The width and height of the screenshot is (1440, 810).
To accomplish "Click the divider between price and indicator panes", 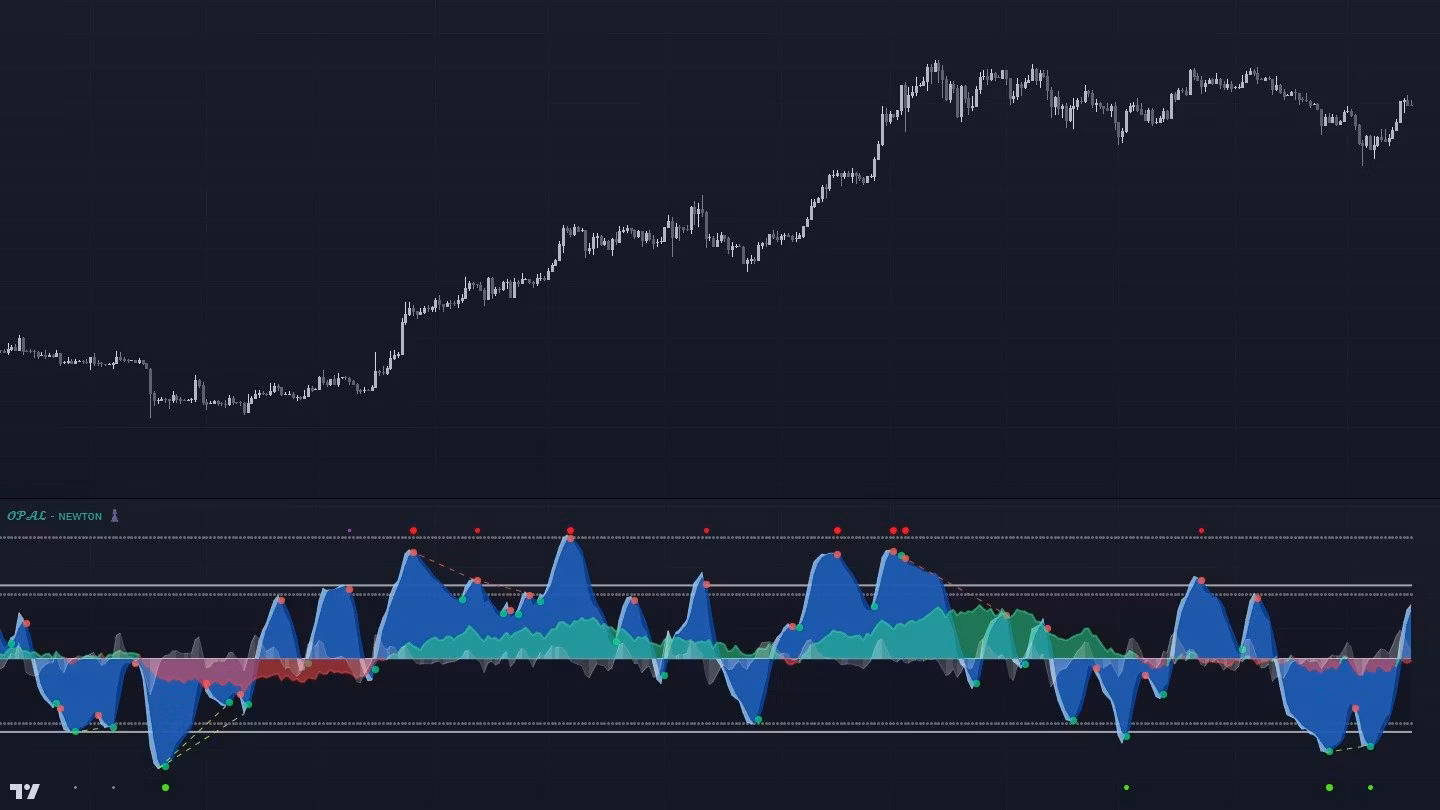I will point(720,498).
